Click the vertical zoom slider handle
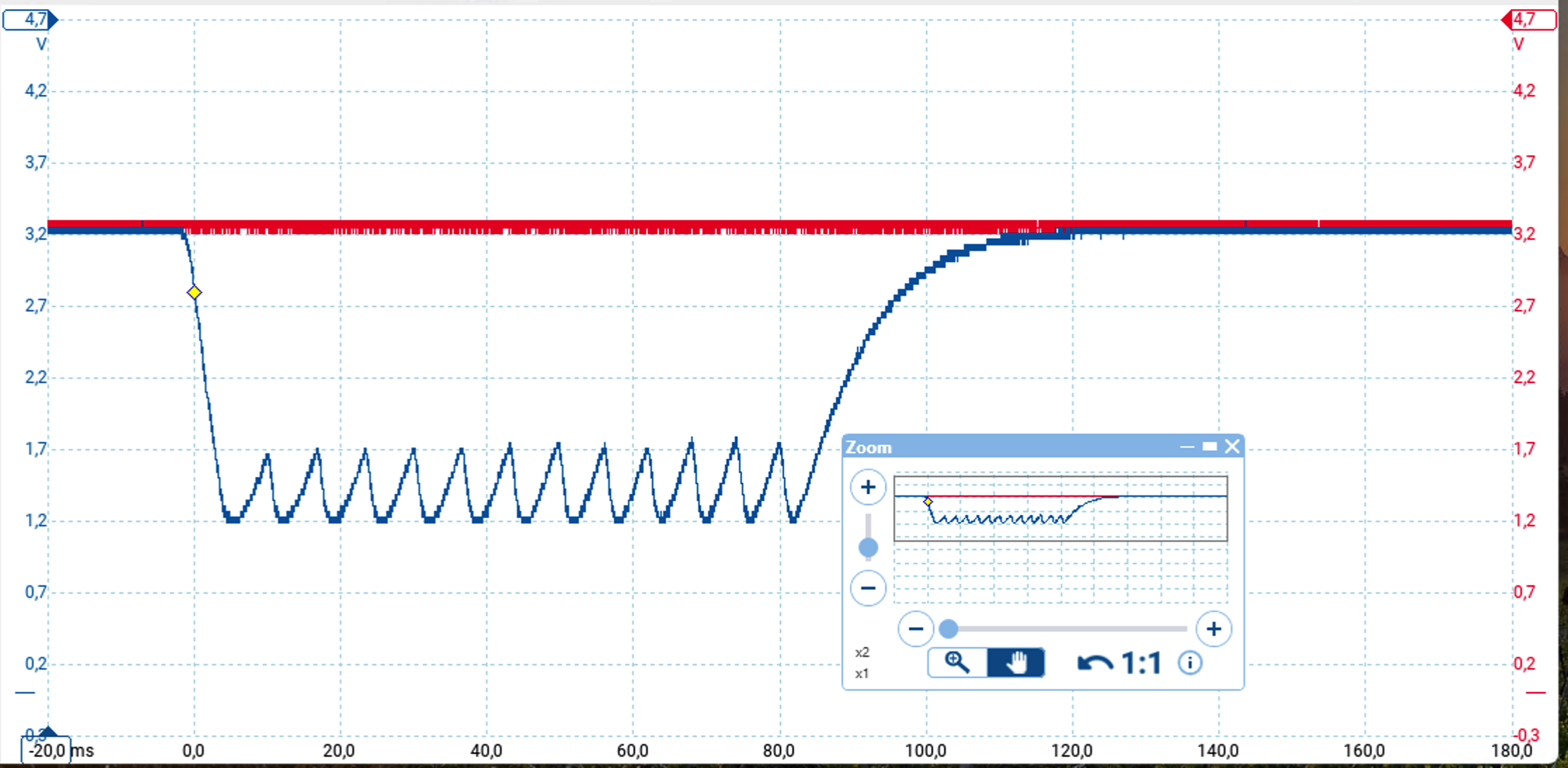1568x768 pixels. pos(868,547)
